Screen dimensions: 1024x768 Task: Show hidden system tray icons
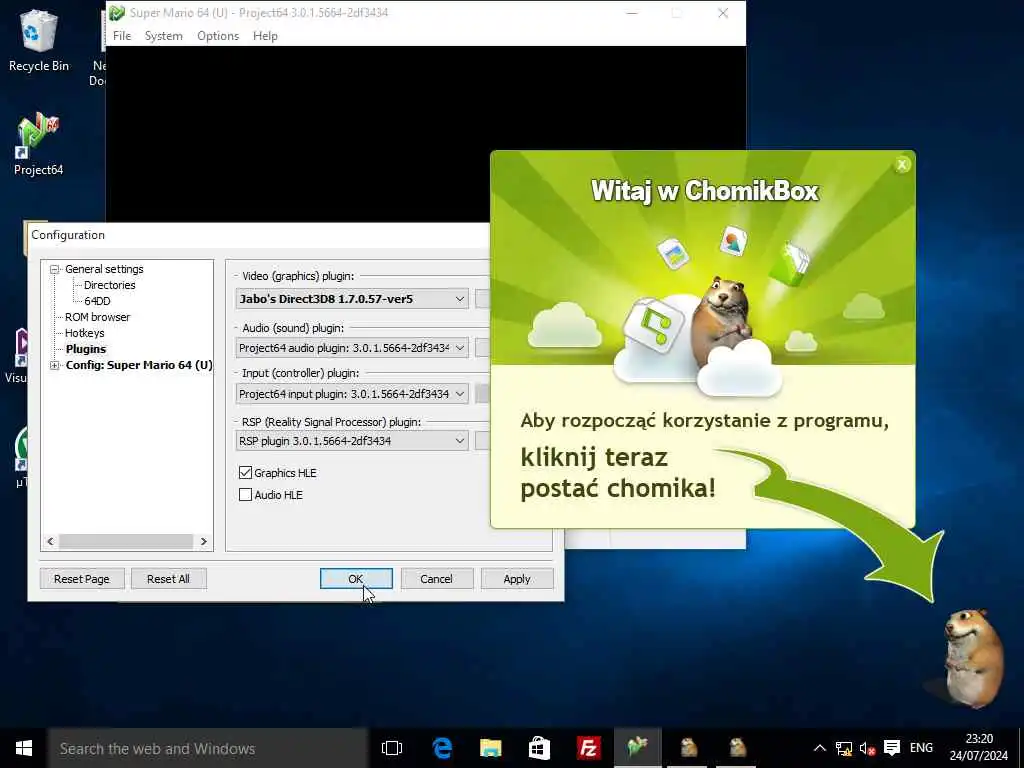[820, 748]
